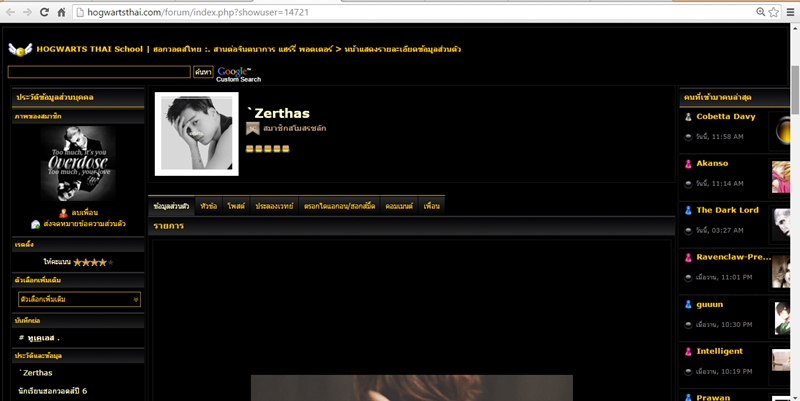Click the 'นักเรียนฮอกวอตส์ปี 6' text
800x401 pixels.
click(x=53, y=391)
